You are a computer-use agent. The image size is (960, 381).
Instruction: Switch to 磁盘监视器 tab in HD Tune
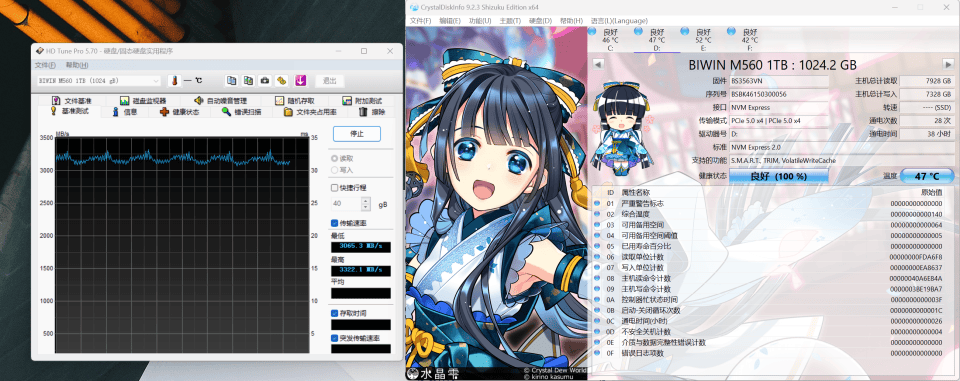tap(143, 100)
